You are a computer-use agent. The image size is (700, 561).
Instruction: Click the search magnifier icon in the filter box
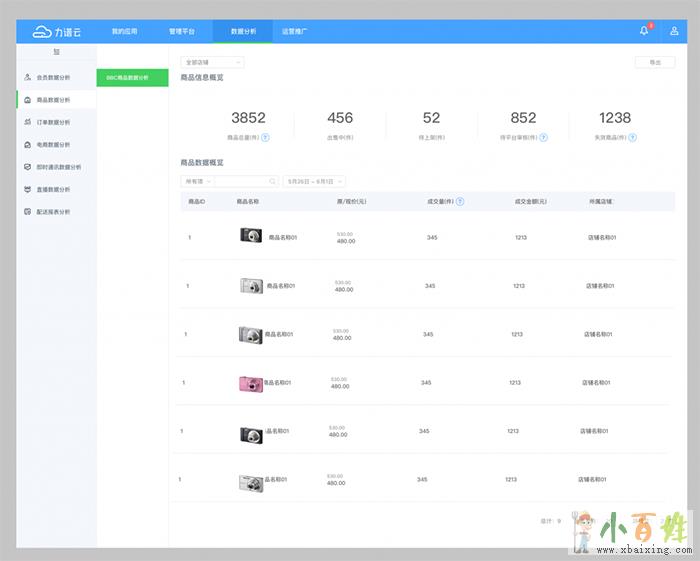click(272, 181)
